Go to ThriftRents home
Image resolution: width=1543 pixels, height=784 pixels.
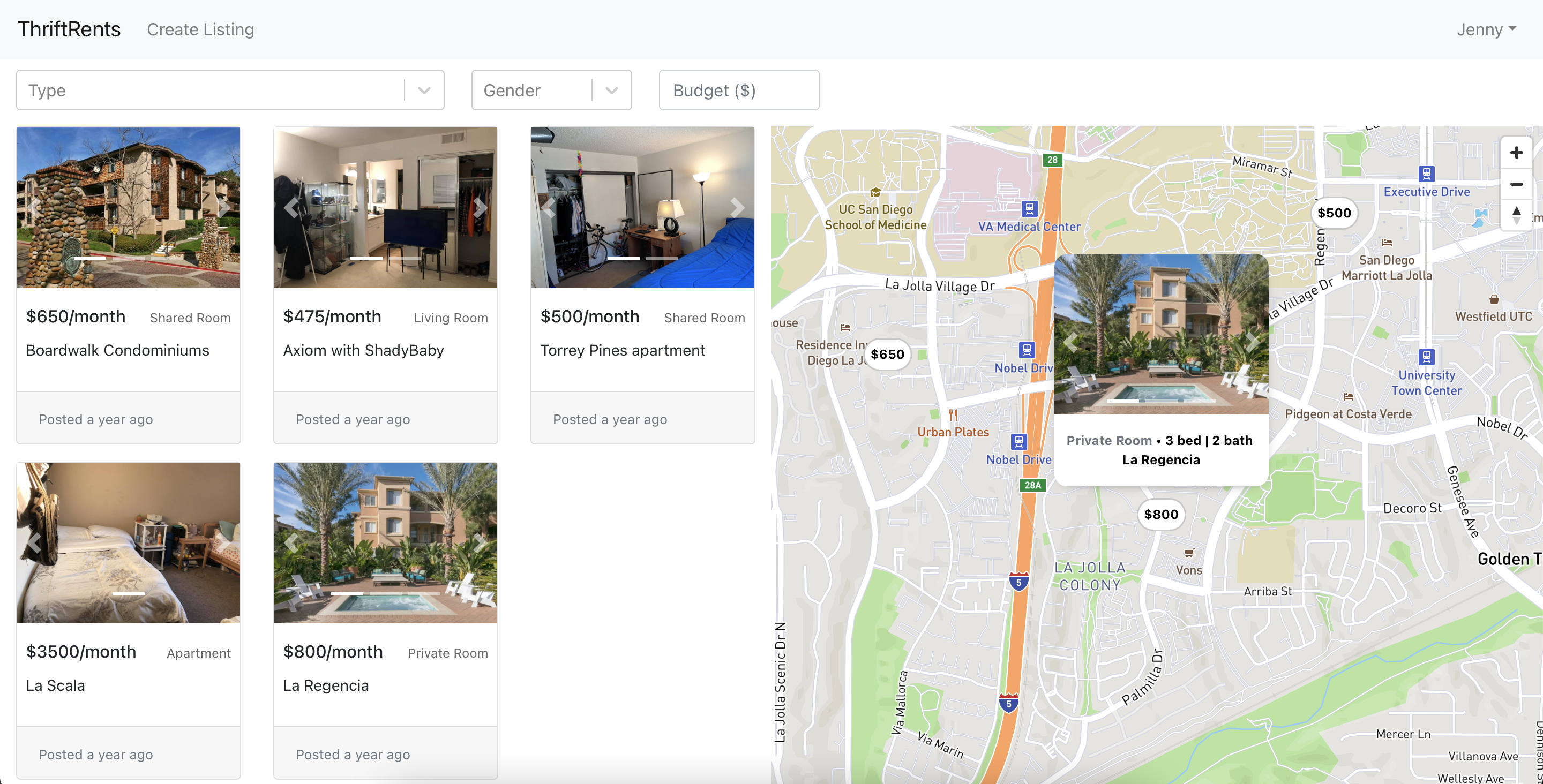point(69,29)
